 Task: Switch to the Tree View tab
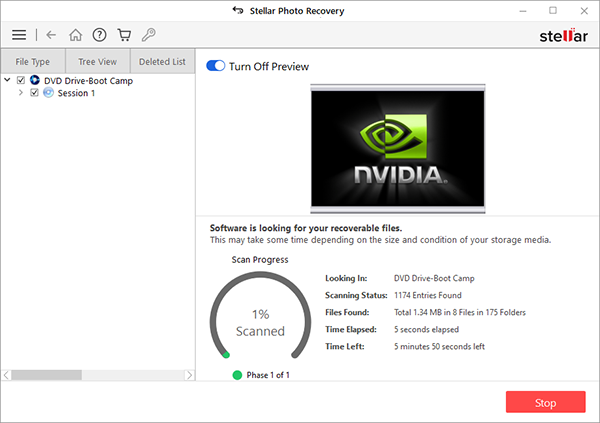(98, 61)
